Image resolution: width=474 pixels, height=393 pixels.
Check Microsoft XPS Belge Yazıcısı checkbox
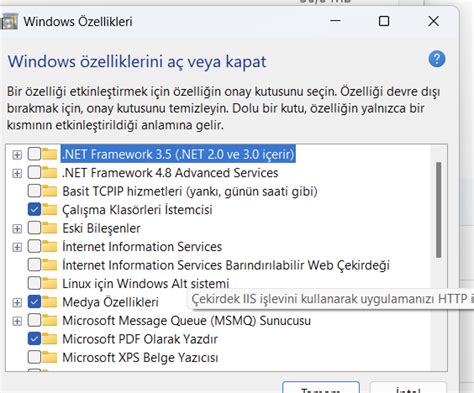(34, 357)
